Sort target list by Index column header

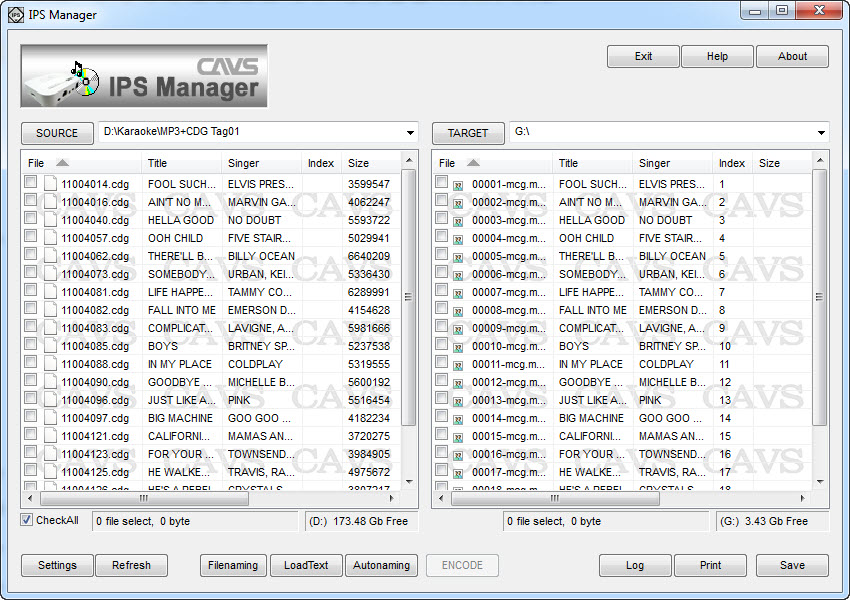[x=732, y=163]
